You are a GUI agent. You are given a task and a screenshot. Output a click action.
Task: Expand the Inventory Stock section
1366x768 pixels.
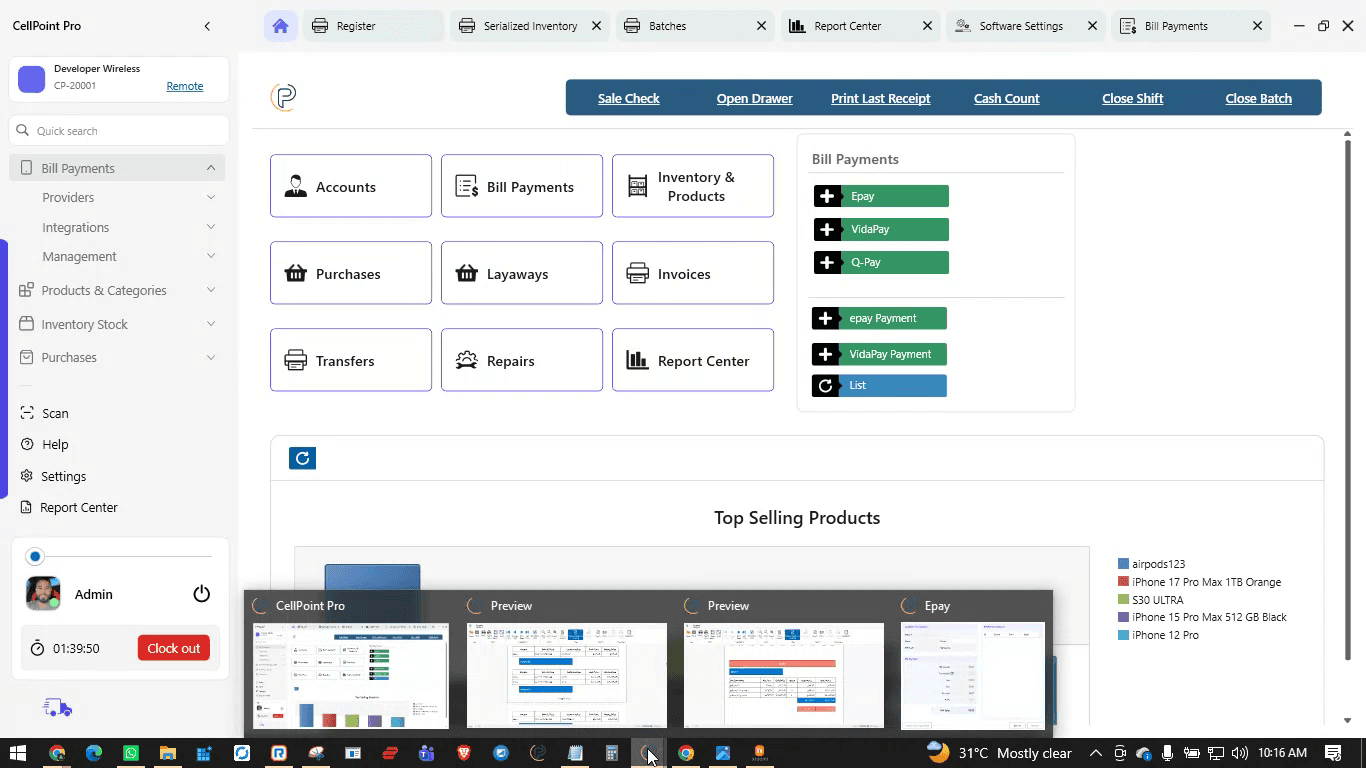211,324
